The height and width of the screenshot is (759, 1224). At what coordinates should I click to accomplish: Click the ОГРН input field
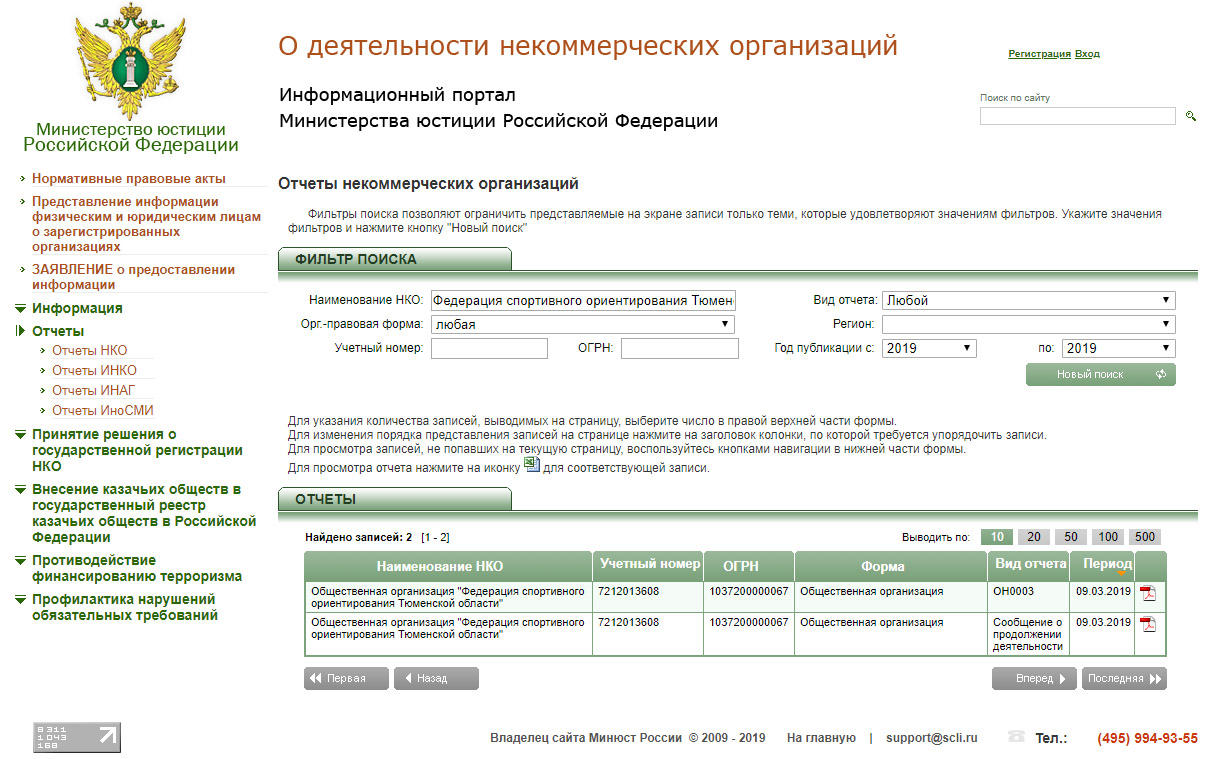tap(679, 348)
